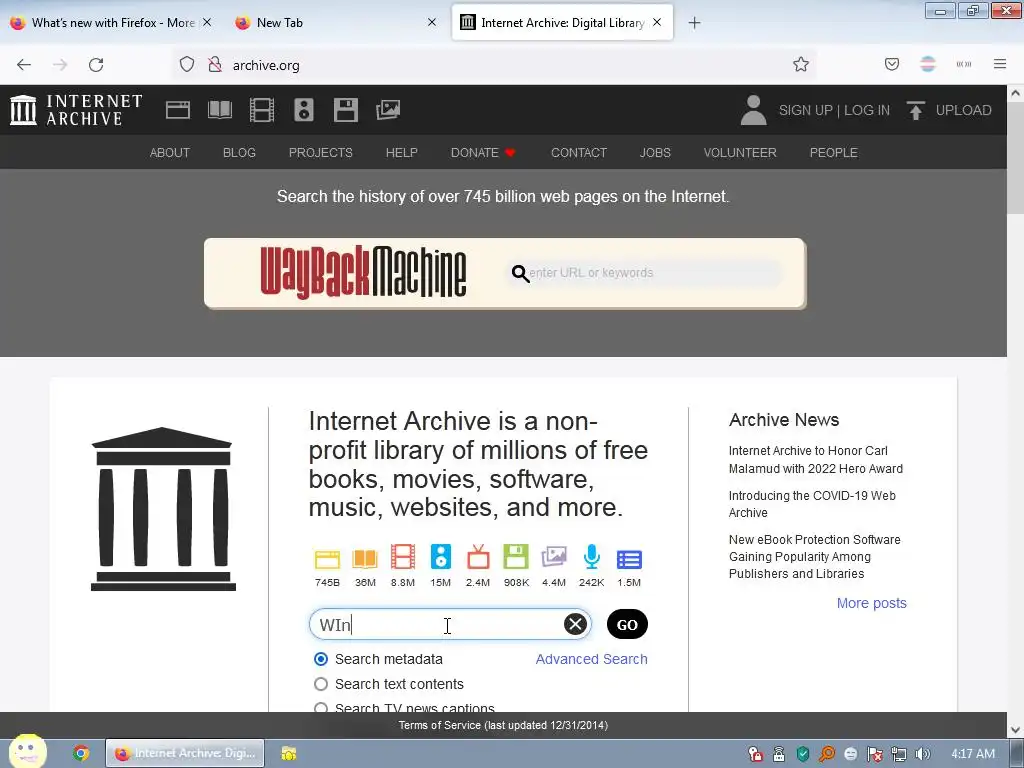Open the Video film icon in top navigation
1024x768 pixels.
pyautogui.click(x=262, y=110)
